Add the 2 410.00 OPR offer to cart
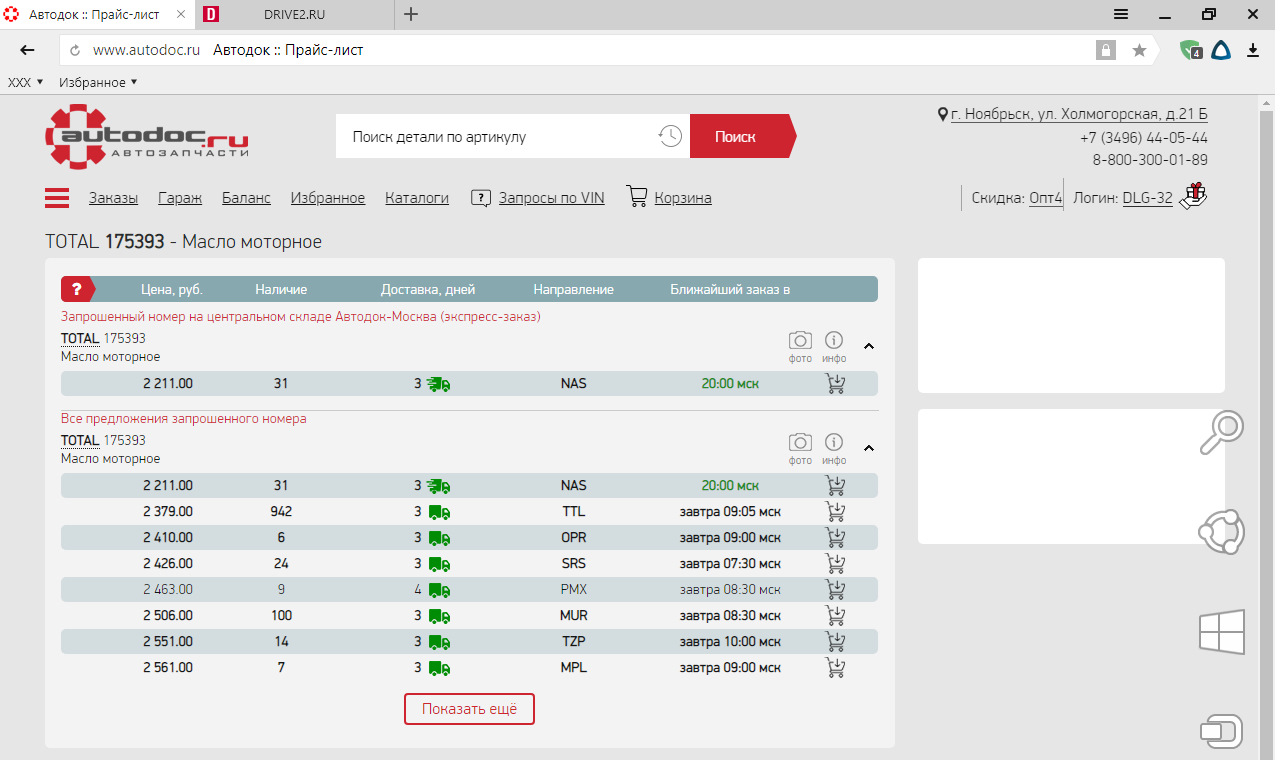 (x=835, y=537)
